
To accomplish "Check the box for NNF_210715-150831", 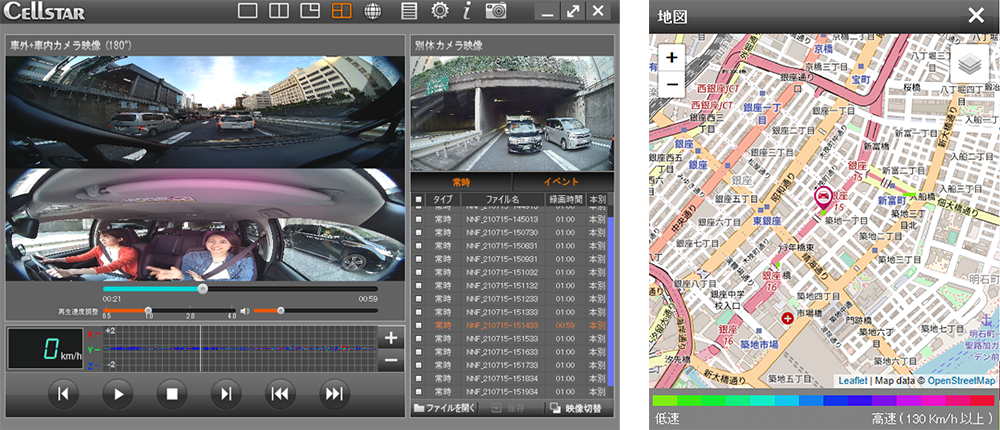I will click(418, 246).
